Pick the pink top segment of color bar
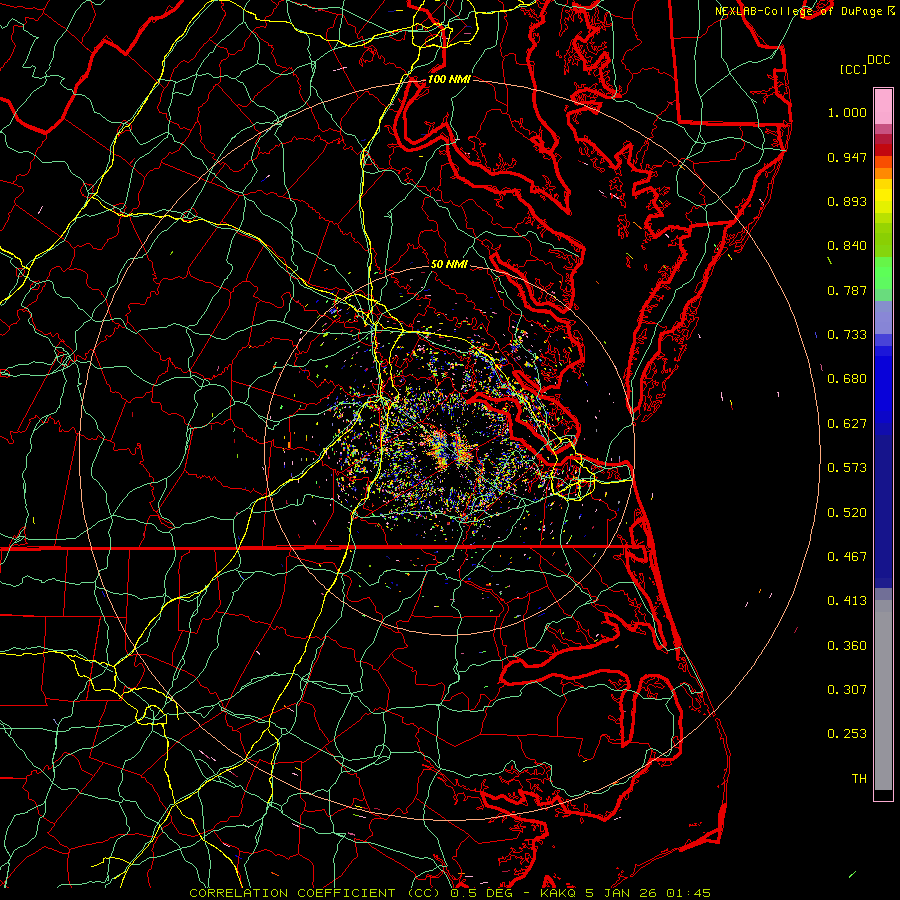900x900 pixels. click(x=883, y=107)
